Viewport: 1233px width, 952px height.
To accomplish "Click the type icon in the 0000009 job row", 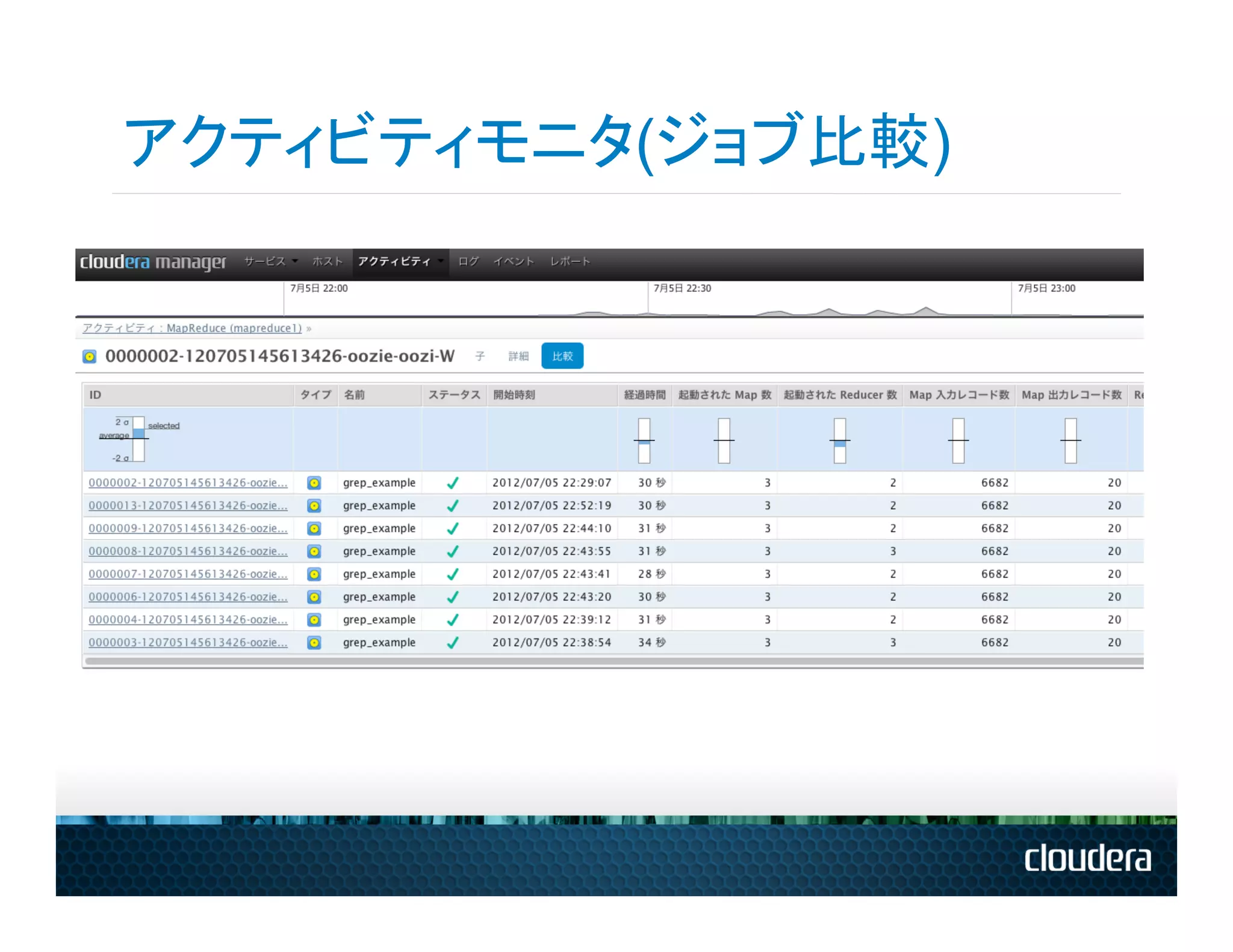I will click(314, 529).
